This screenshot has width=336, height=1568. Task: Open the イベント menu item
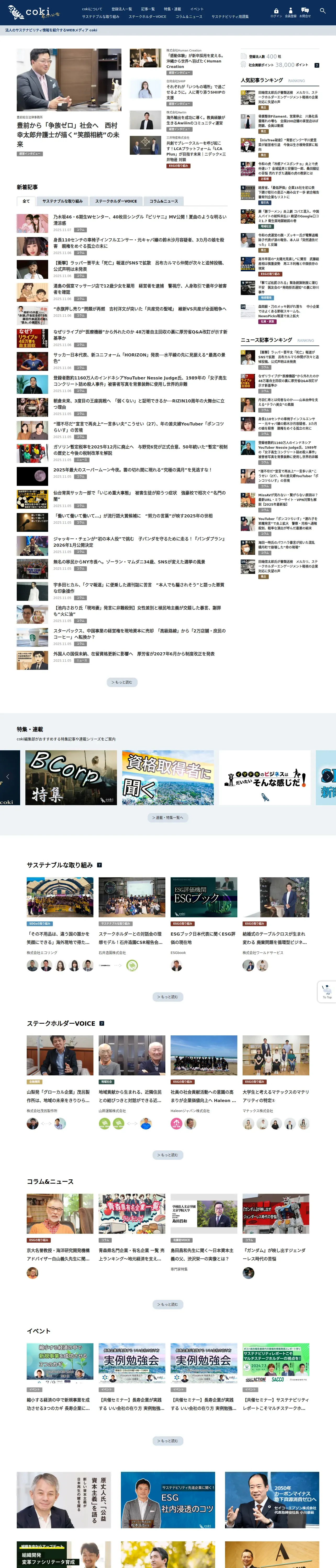coord(197,9)
